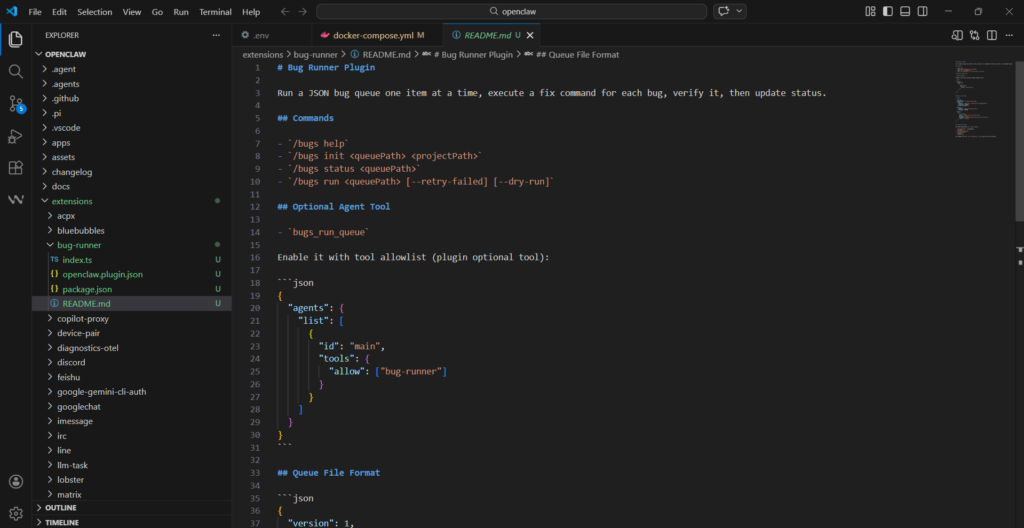This screenshot has width=1024, height=528.
Task: Click the VS Code logo icon
Action: pos(12,11)
